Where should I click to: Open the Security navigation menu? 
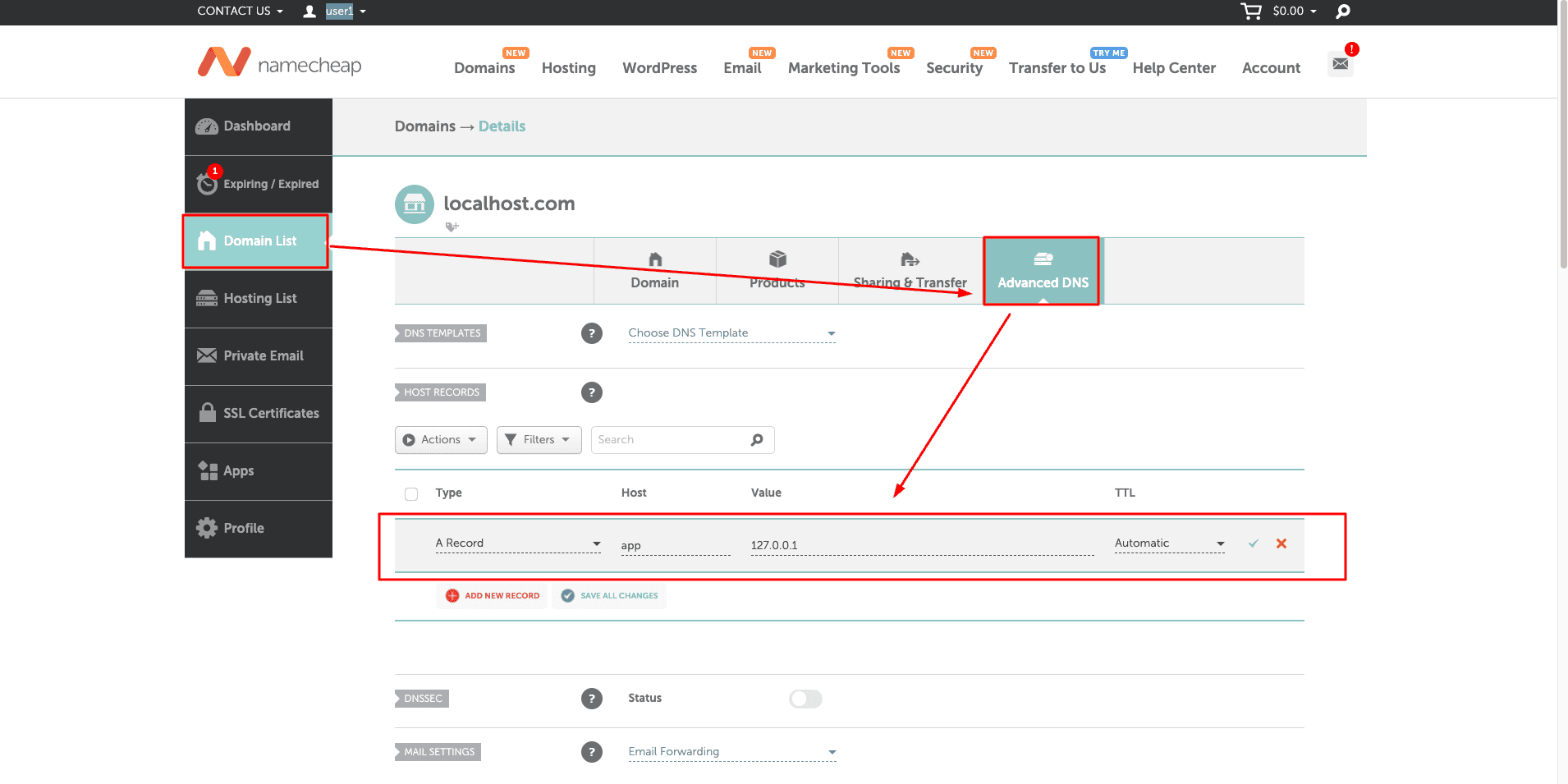(x=954, y=68)
